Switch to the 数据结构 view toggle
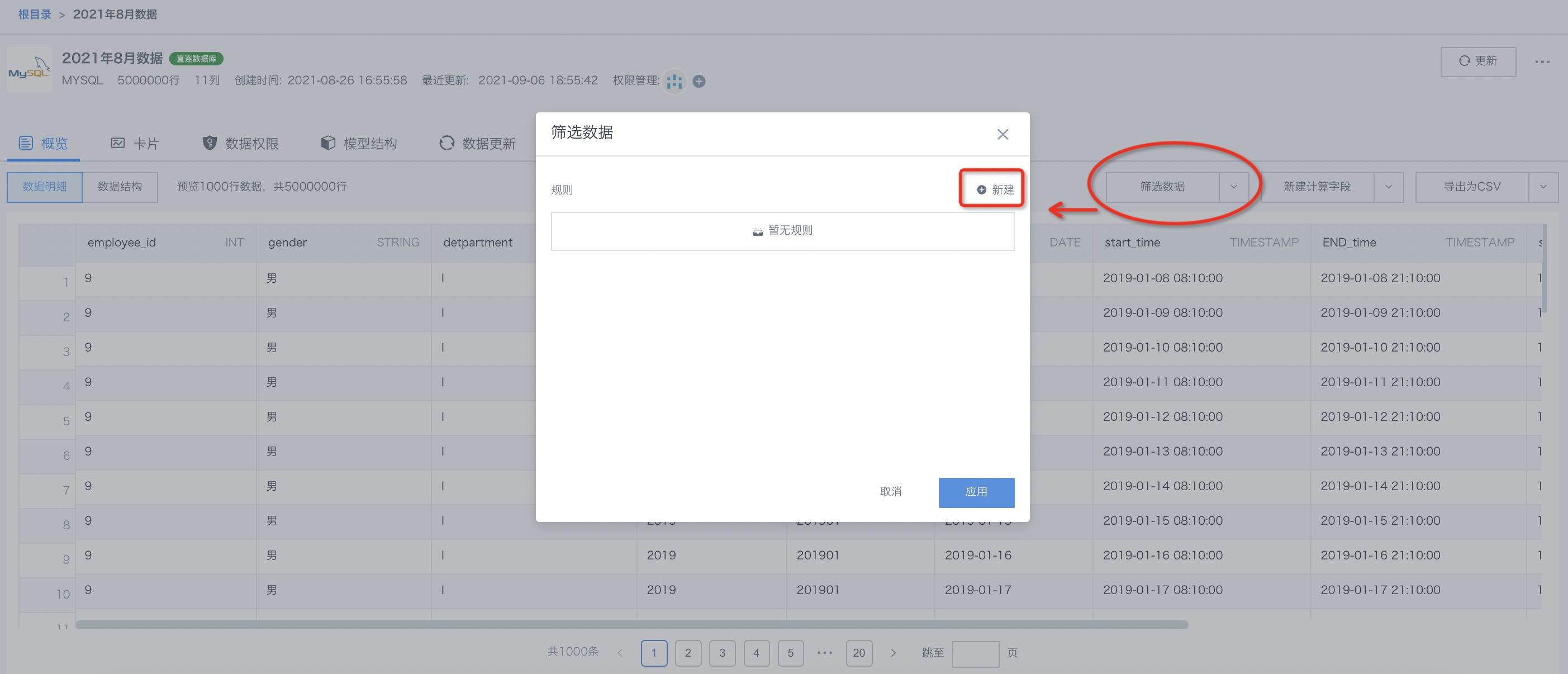 click(x=120, y=187)
